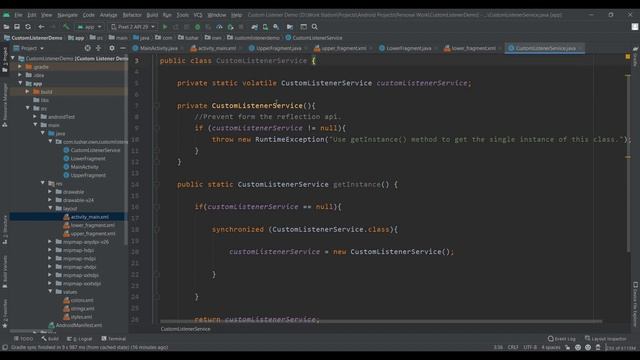This screenshot has width=640, height=360.
Task: Click the Open folder toolbar icon
Action: click(x=6, y=27)
